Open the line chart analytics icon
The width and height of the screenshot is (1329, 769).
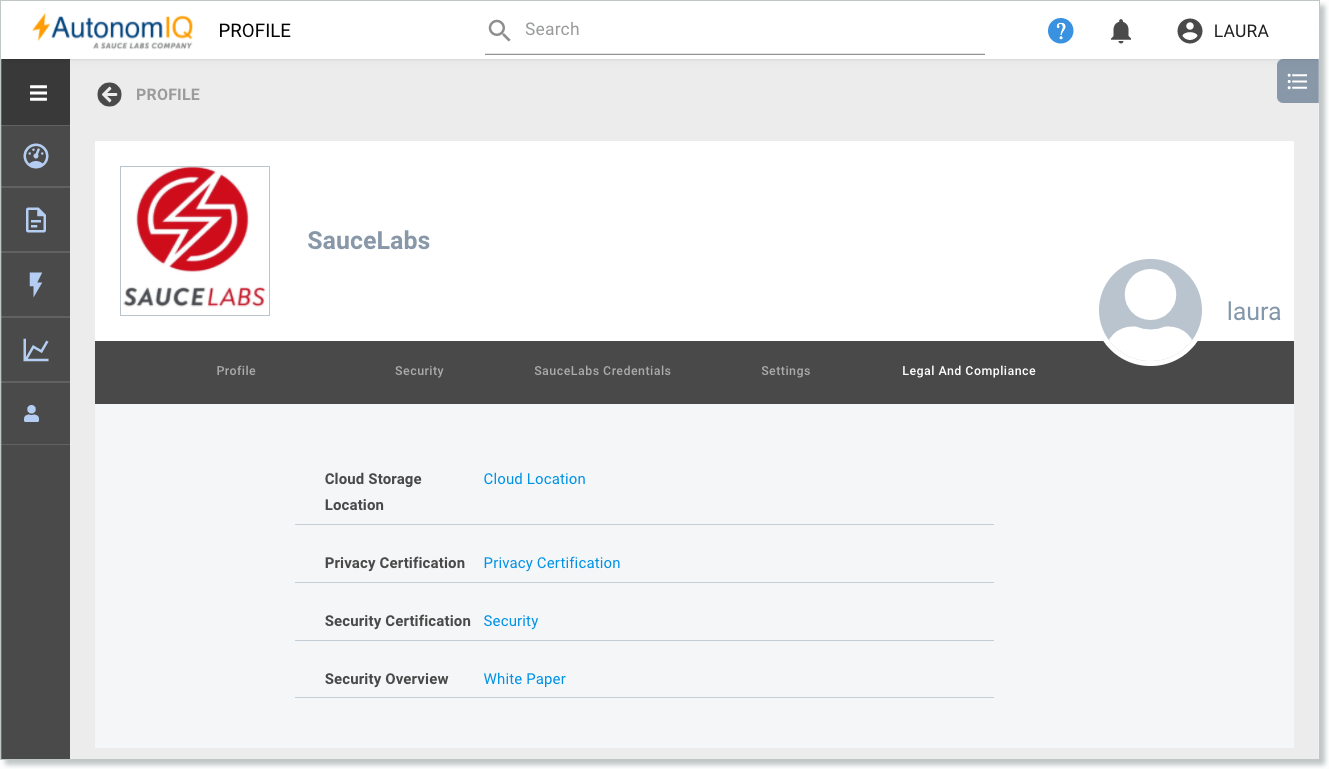click(36, 350)
